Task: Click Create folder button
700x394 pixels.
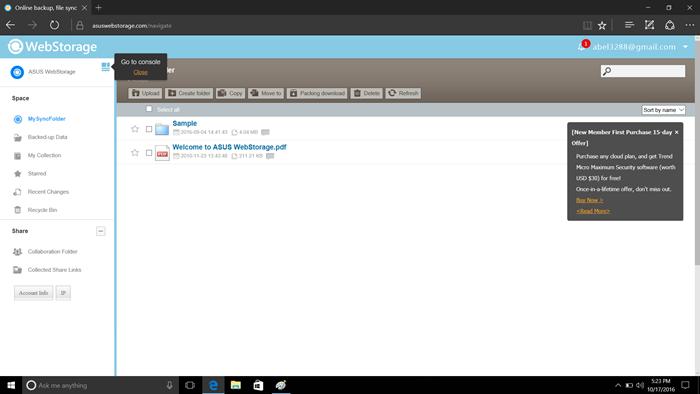Action: 189,93
